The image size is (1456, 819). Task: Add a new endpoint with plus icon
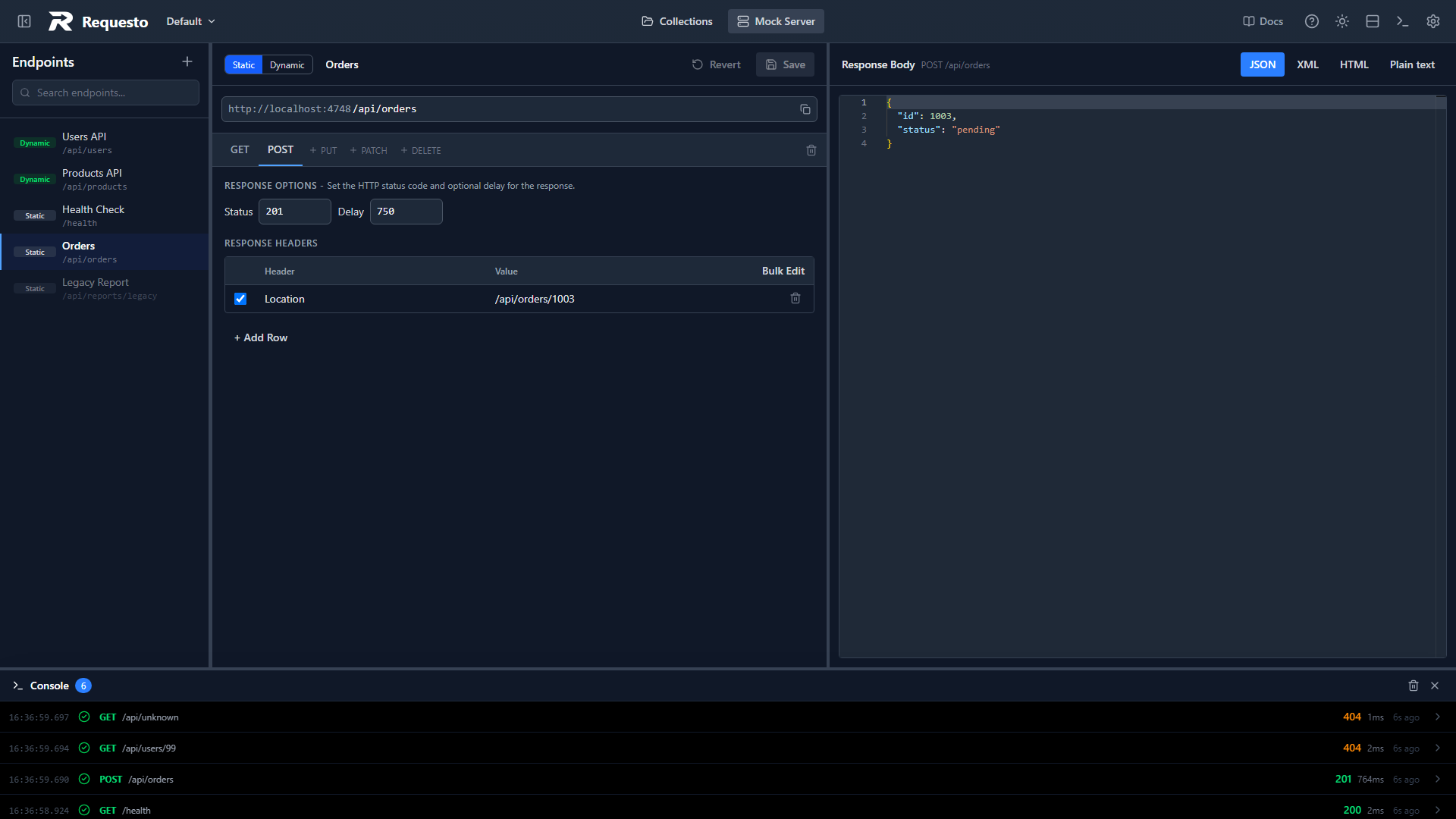[187, 61]
